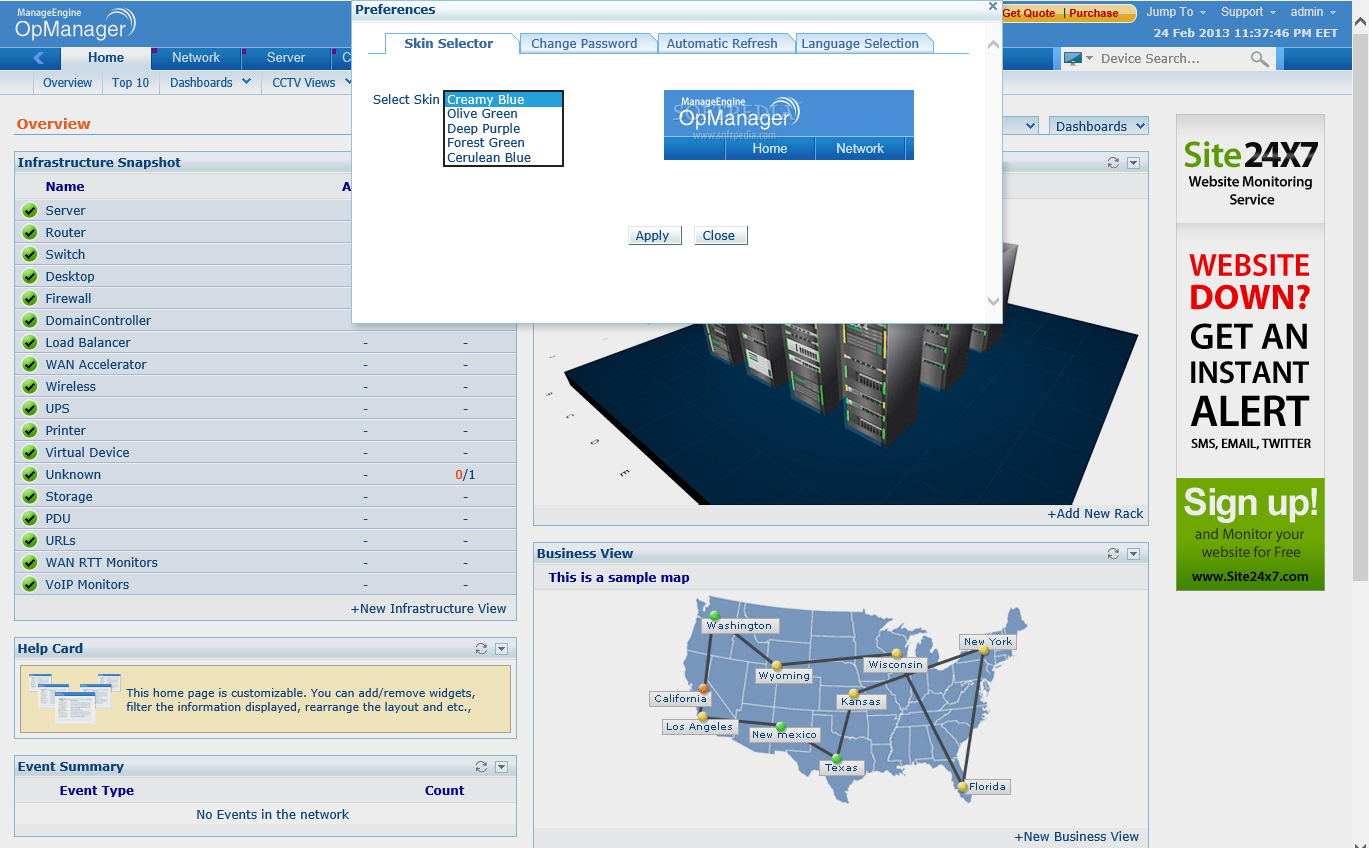Click green status icon beside Printer
1369x848 pixels.
point(30,431)
